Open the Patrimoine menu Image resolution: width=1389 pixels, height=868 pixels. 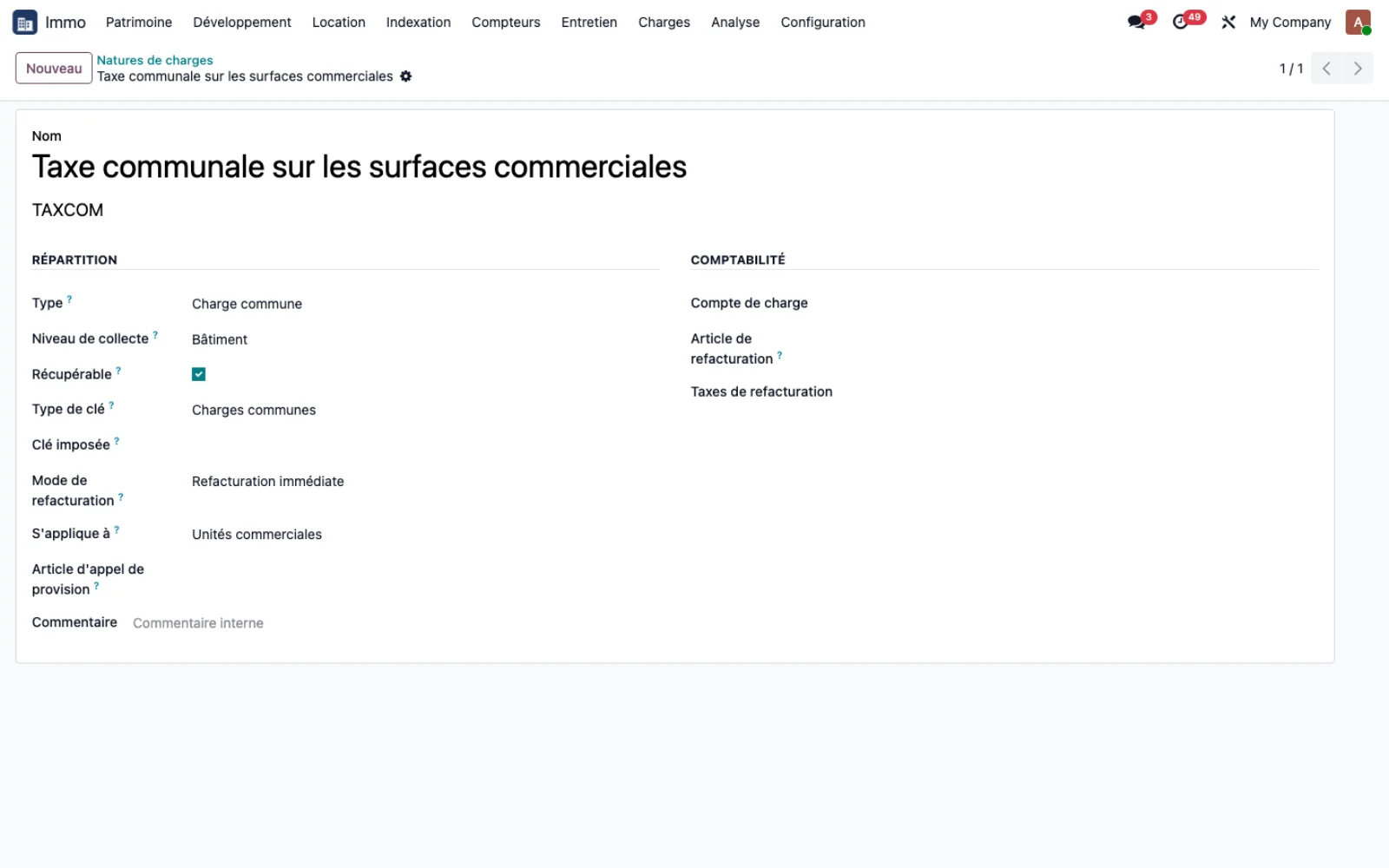pyautogui.click(x=139, y=23)
